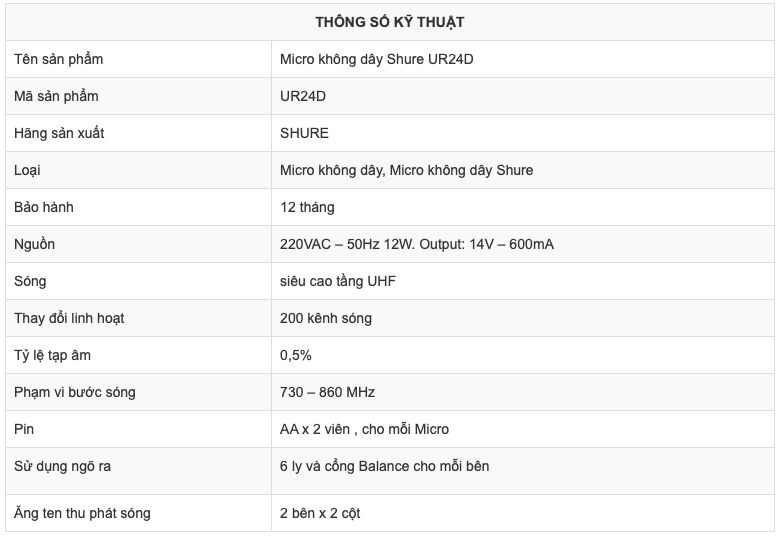Click the THÔNG SỐ KỸ THUẬT table header
Screen dimensions: 780x537
[x=389, y=21]
